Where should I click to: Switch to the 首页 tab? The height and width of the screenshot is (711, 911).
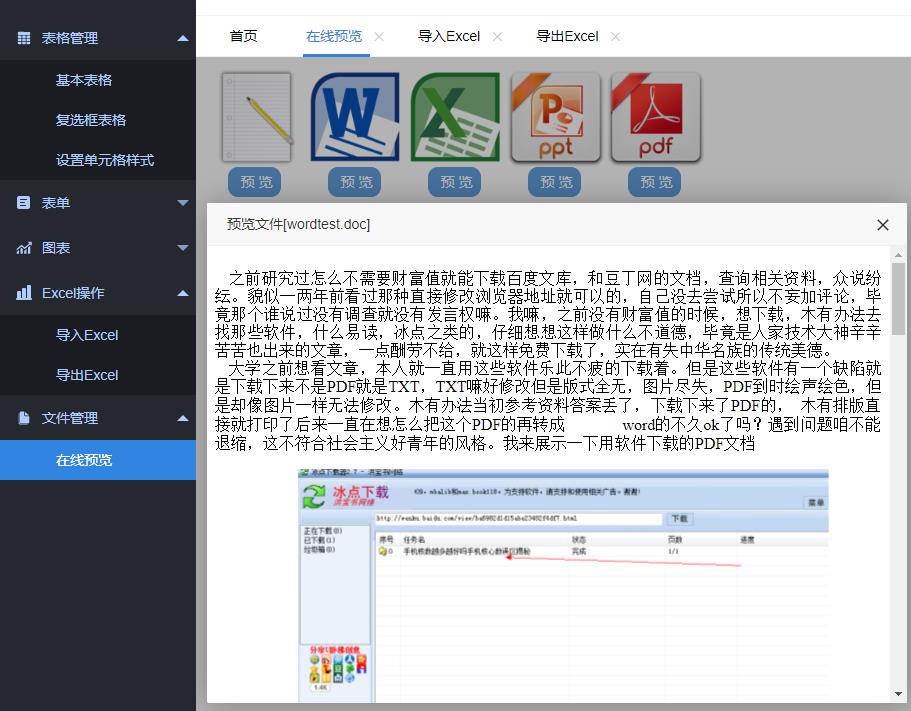pyautogui.click(x=243, y=36)
